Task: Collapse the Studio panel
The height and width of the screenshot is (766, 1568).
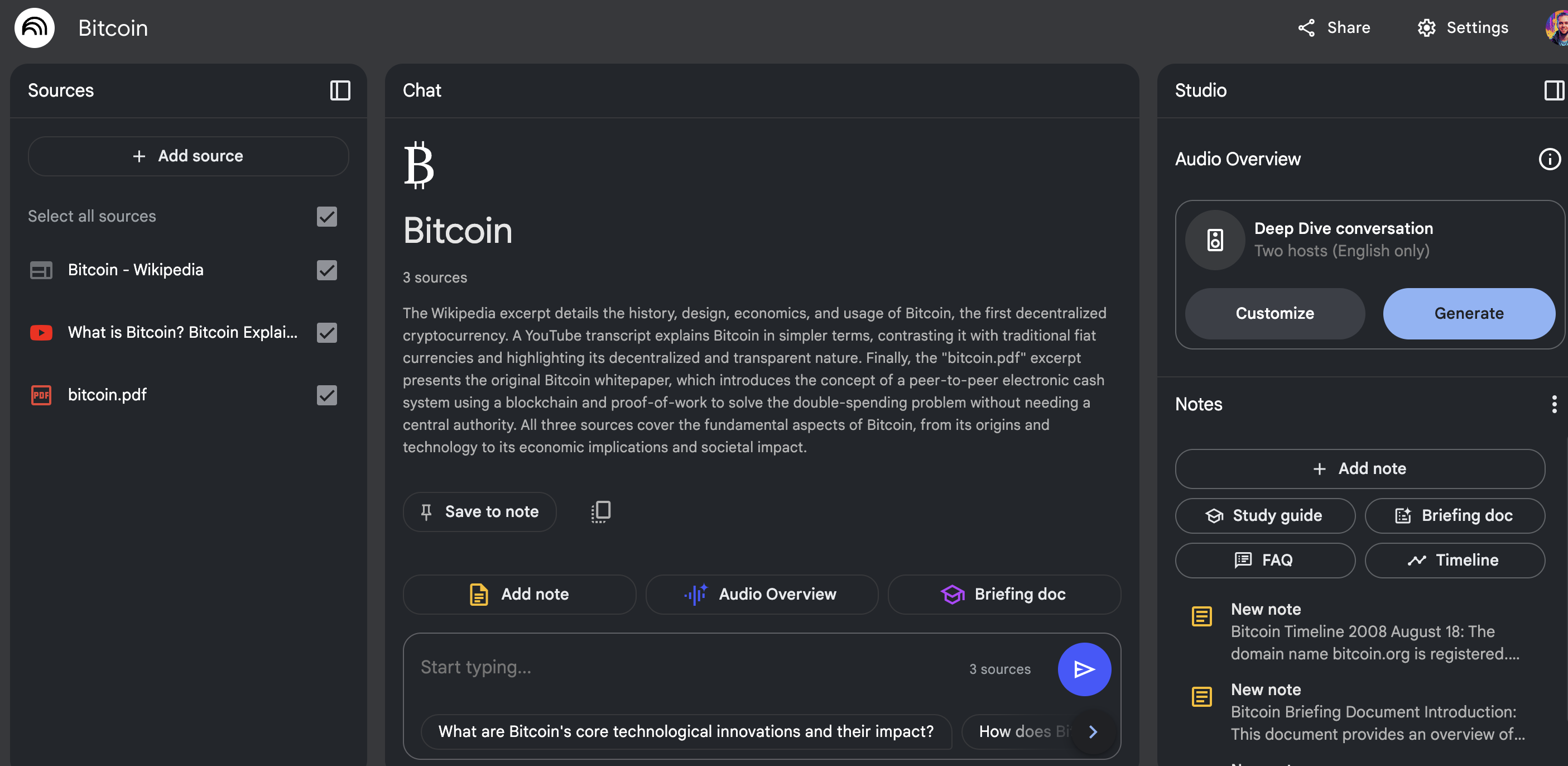Action: (x=1553, y=91)
